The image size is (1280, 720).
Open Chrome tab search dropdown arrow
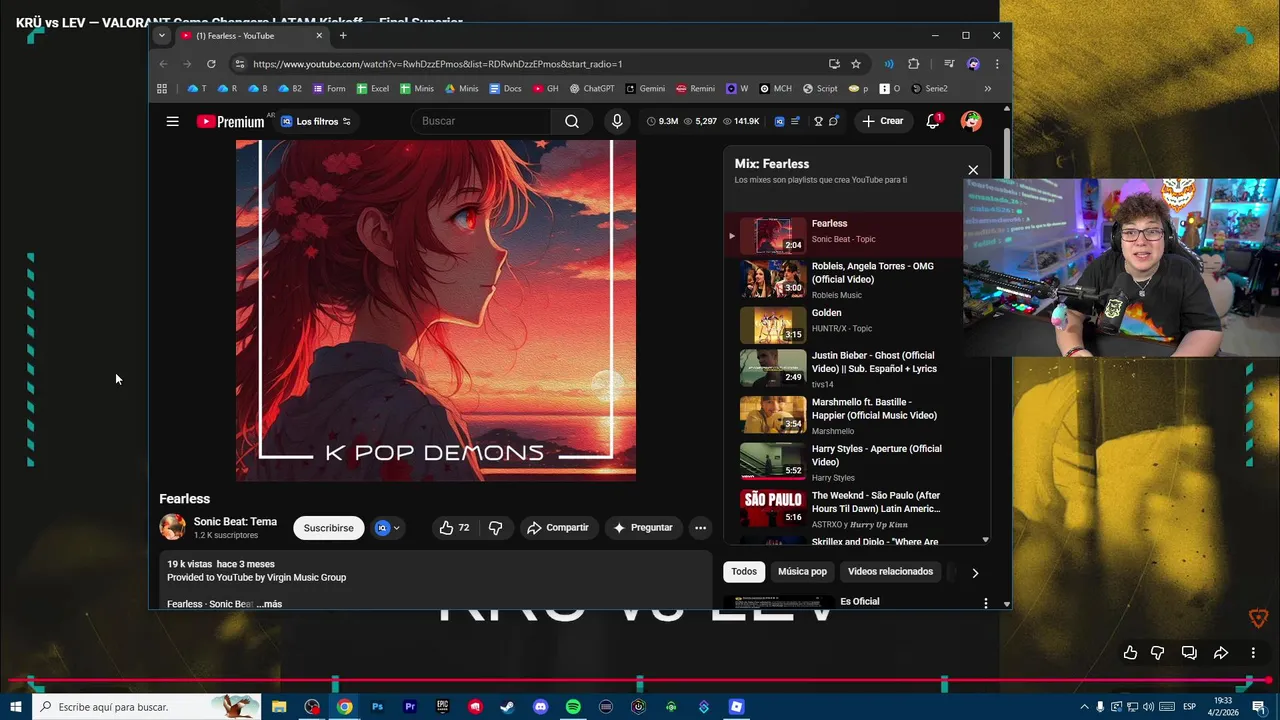(162, 35)
